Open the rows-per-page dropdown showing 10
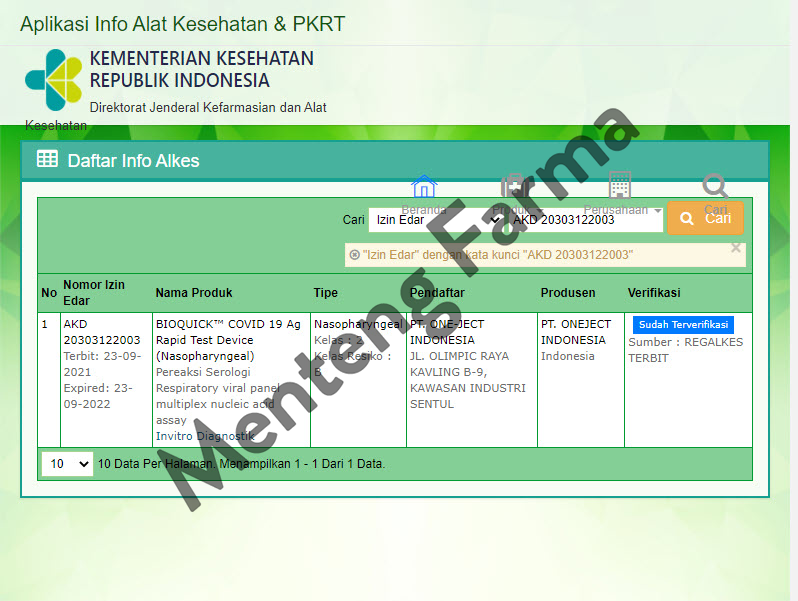This screenshot has height=601, width=798. click(x=67, y=464)
